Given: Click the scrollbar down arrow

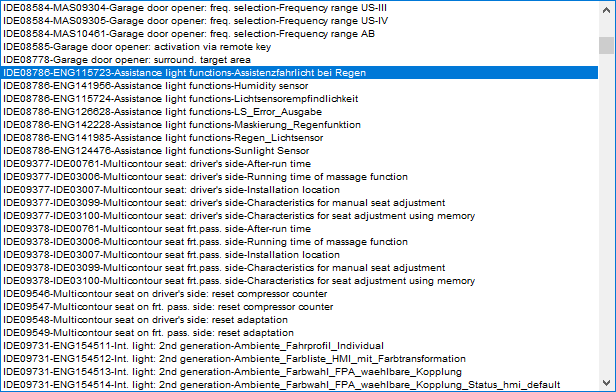Looking at the screenshot, I should pos(606,383).
